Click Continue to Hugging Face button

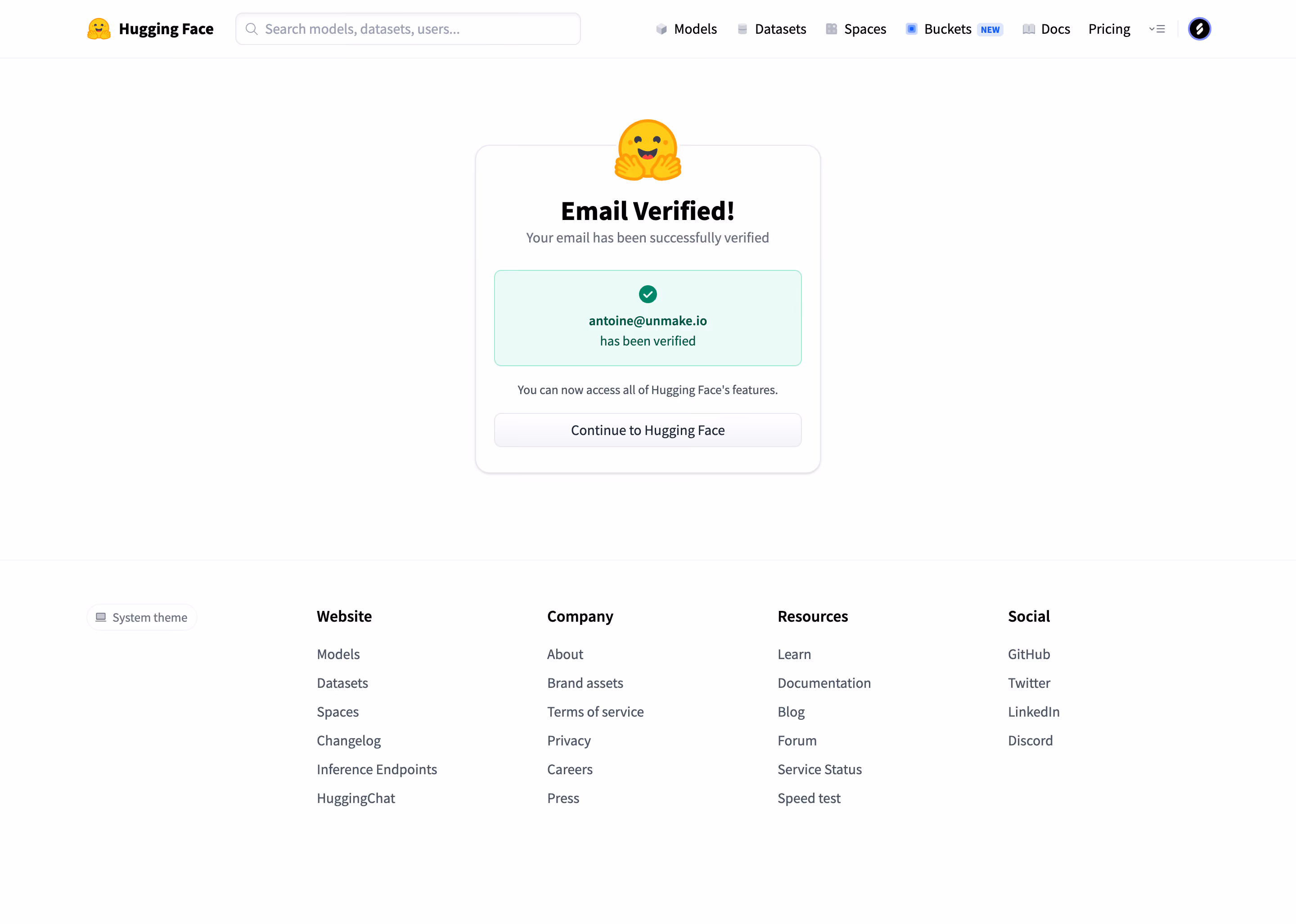648,430
